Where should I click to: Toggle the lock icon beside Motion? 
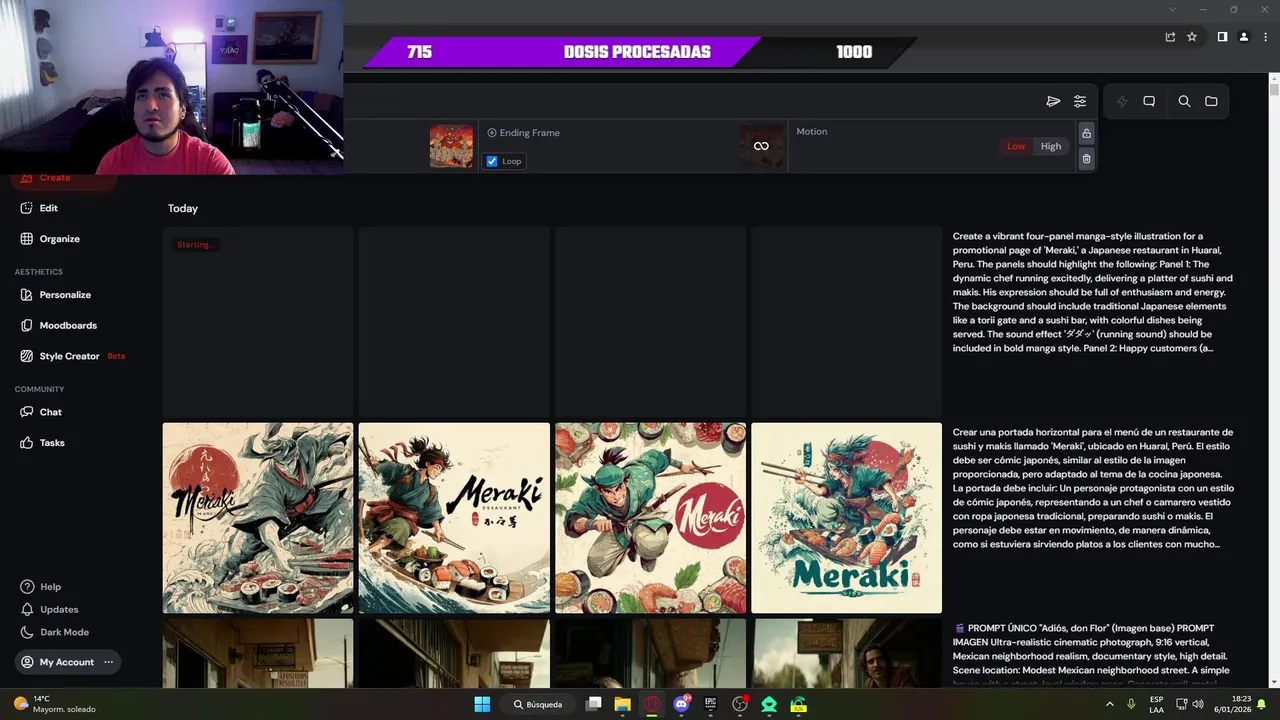point(1086,133)
